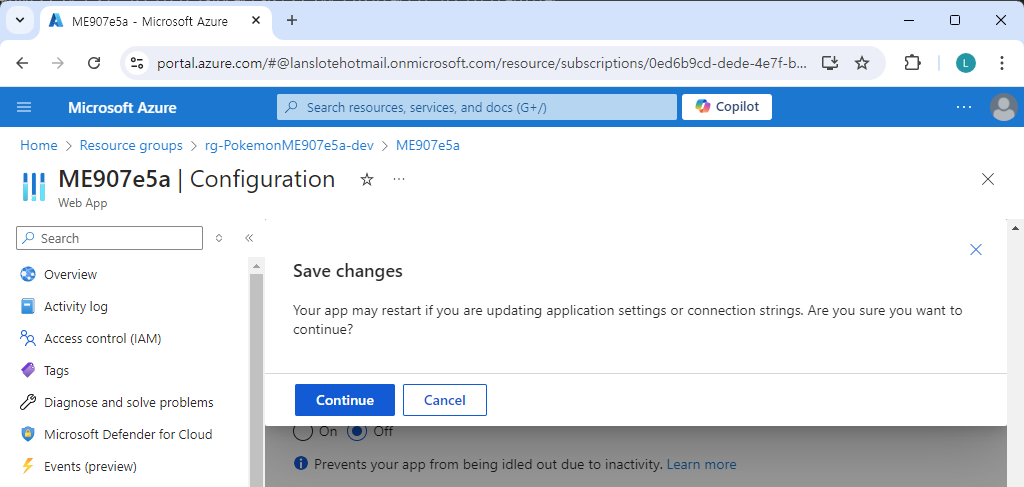The height and width of the screenshot is (487, 1024).
Task: Click the blue info icon beside Prevents your app
Action: coord(301,463)
